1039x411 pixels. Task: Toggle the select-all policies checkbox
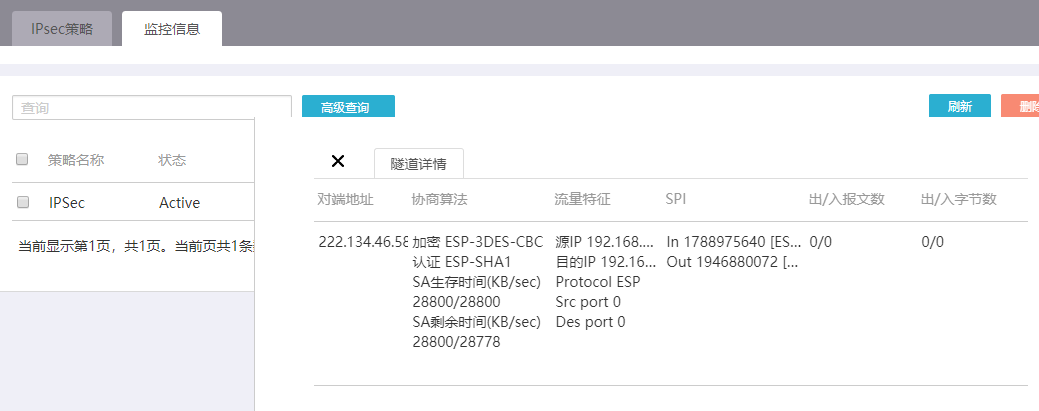pos(23,160)
